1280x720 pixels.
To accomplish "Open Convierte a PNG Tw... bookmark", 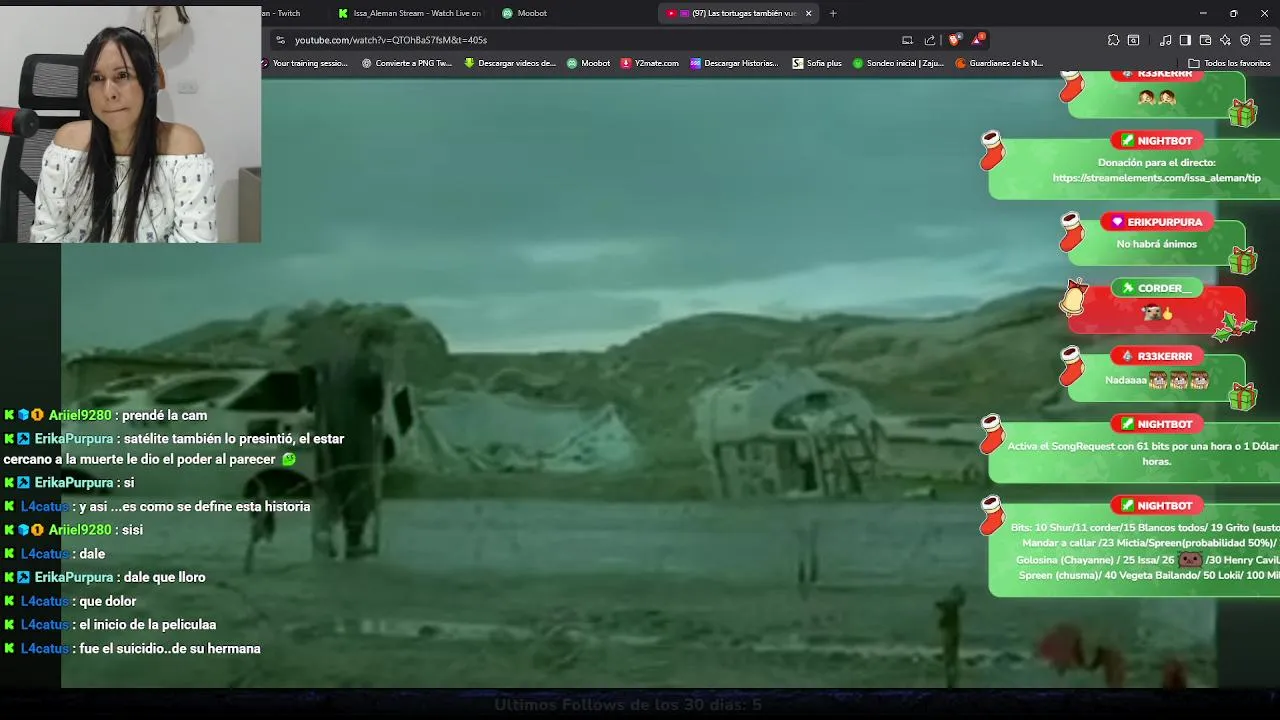I will point(407,63).
